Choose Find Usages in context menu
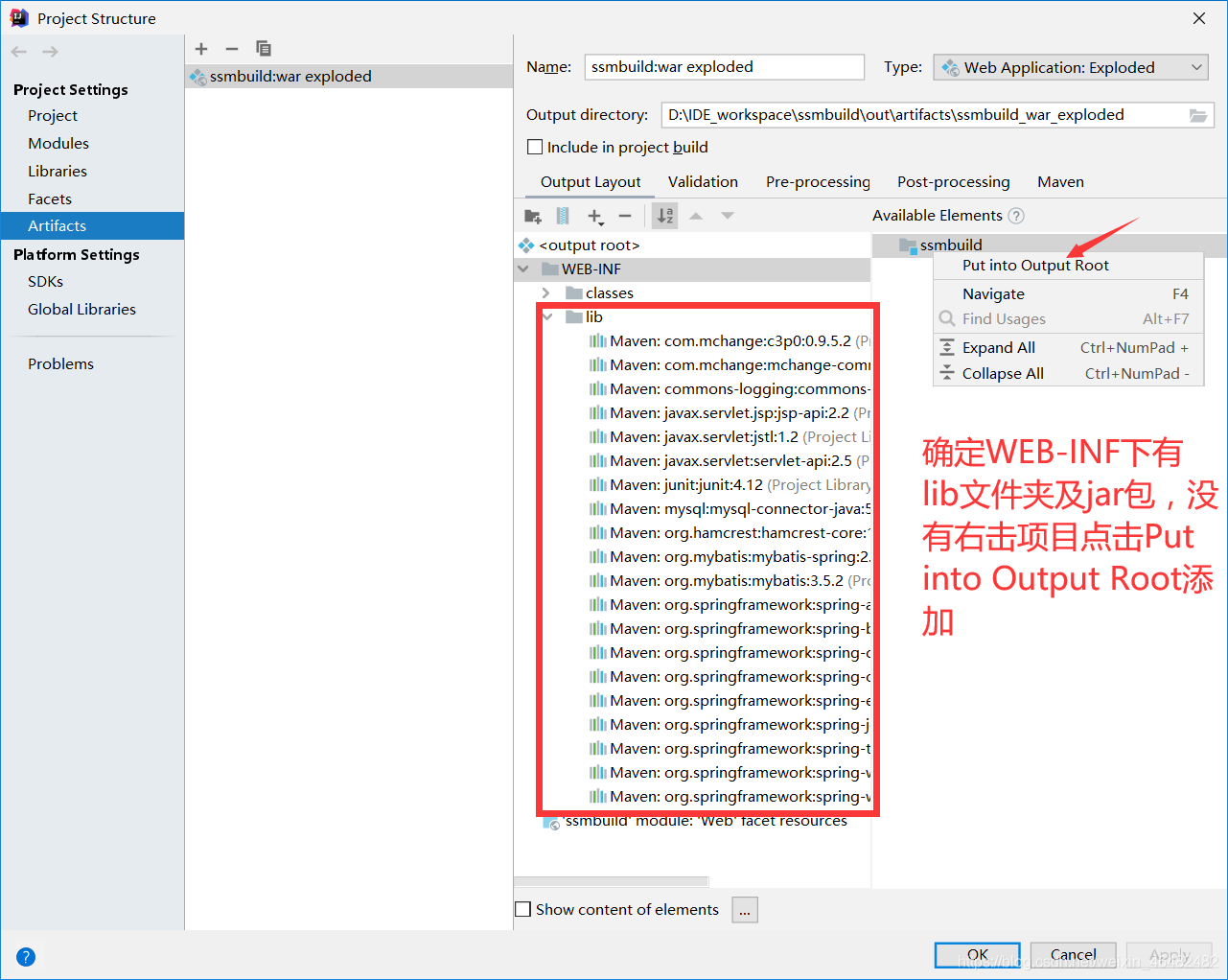The height and width of the screenshot is (980, 1228). click(x=1068, y=319)
